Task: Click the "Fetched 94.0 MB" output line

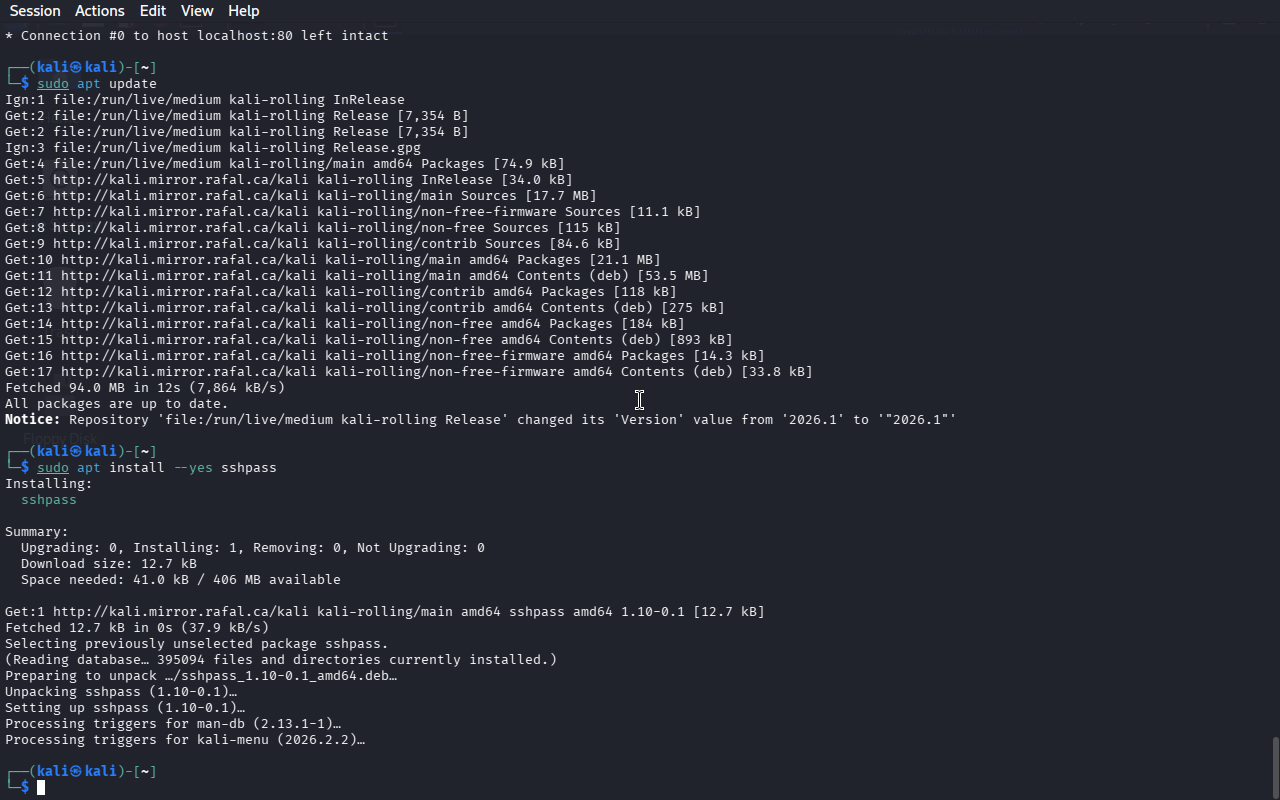Action: (145, 388)
